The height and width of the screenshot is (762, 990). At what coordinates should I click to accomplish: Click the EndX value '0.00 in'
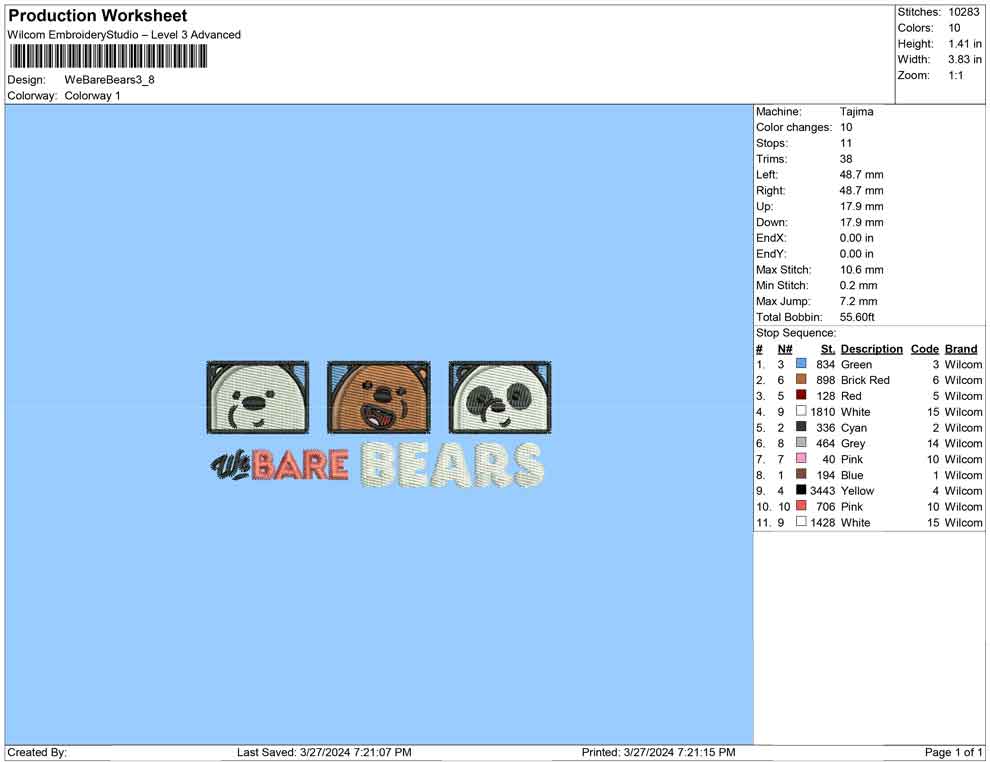856,238
